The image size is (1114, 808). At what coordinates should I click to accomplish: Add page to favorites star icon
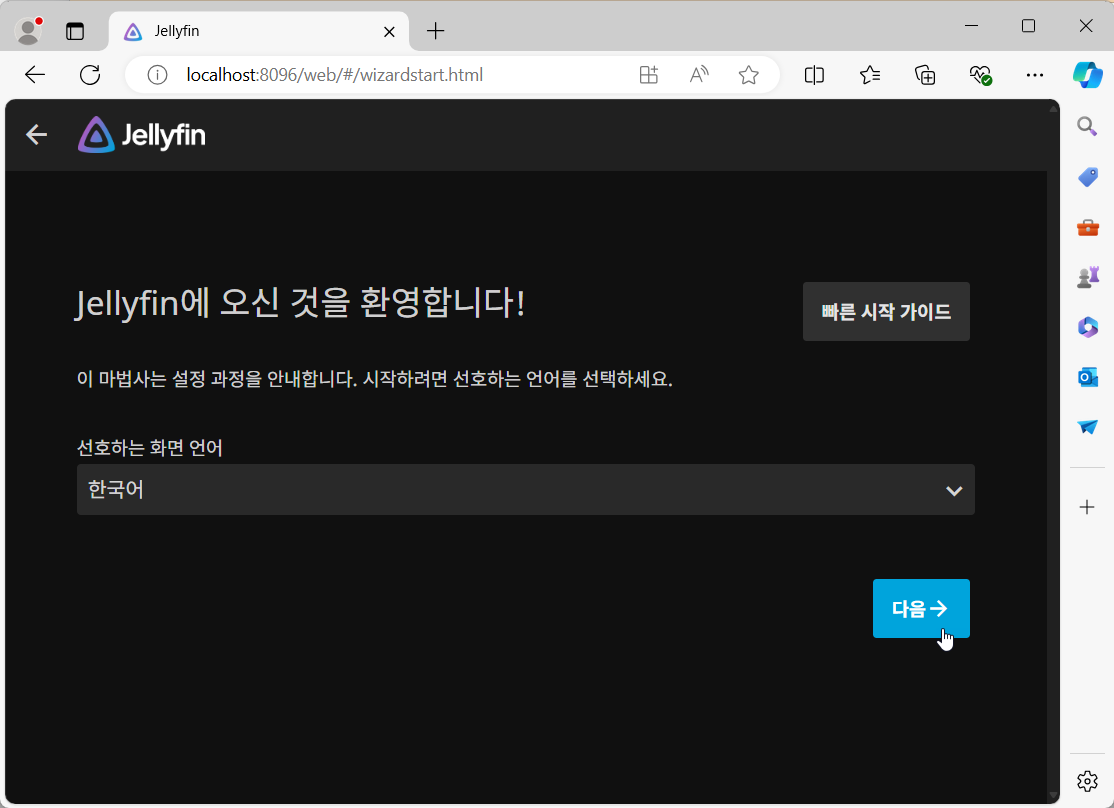pyautogui.click(x=748, y=75)
